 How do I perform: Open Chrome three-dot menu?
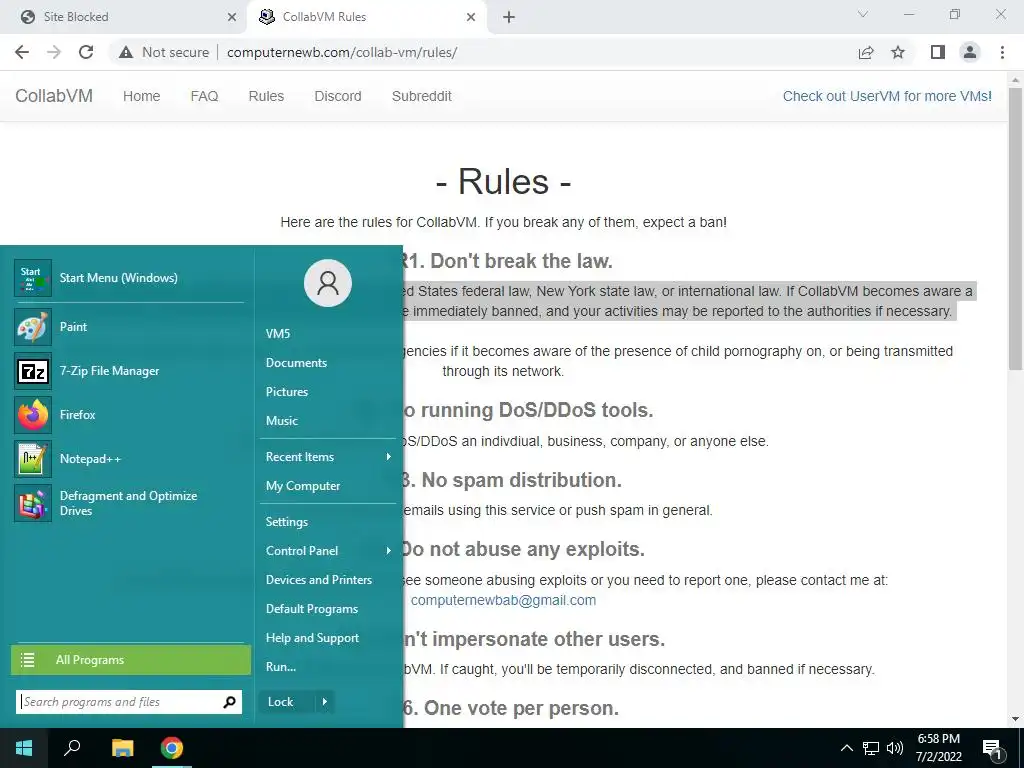point(1002,52)
